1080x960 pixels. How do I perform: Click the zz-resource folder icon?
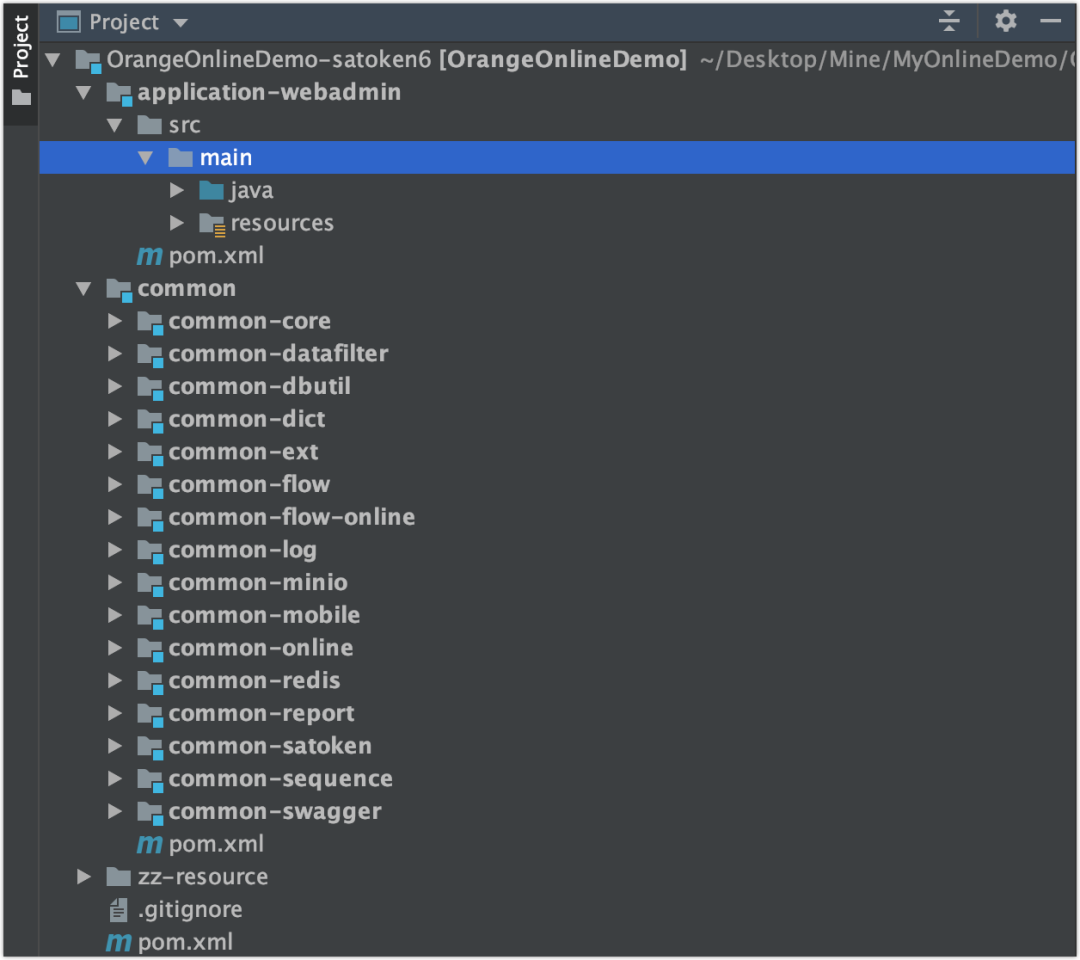tap(118, 877)
